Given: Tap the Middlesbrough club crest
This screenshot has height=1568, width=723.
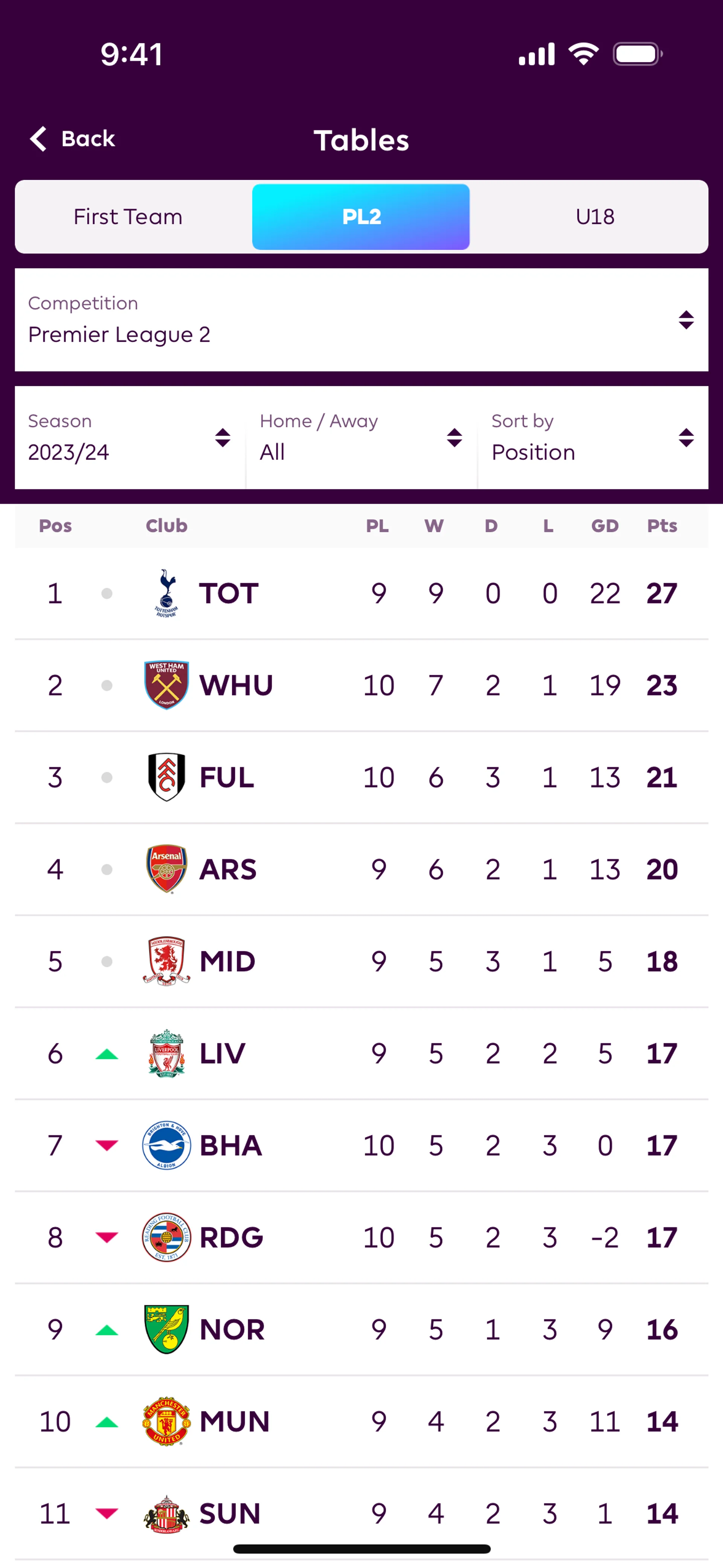Looking at the screenshot, I should (166, 961).
